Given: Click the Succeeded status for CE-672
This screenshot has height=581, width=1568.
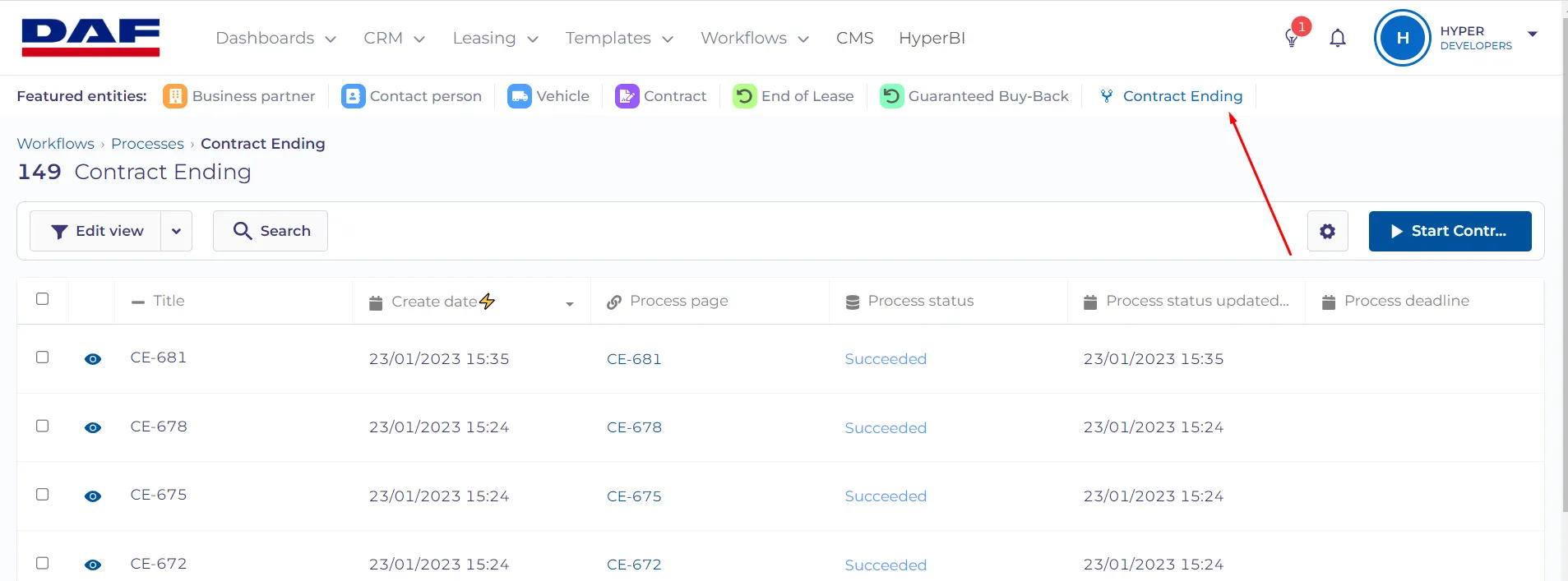Looking at the screenshot, I should point(886,565).
